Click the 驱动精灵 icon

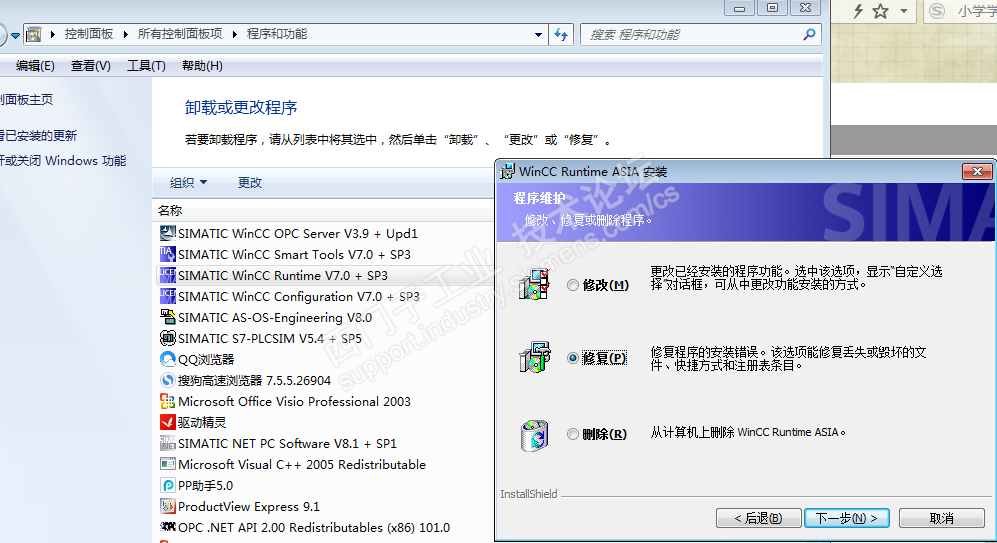167,422
